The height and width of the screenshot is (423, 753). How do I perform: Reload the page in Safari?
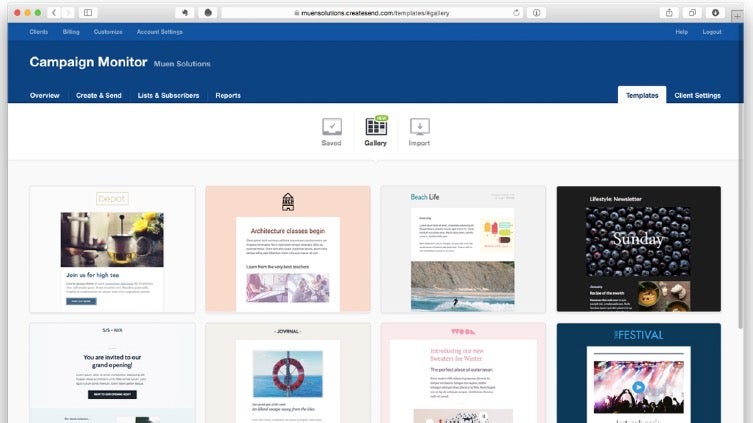[x=516, y=13]
